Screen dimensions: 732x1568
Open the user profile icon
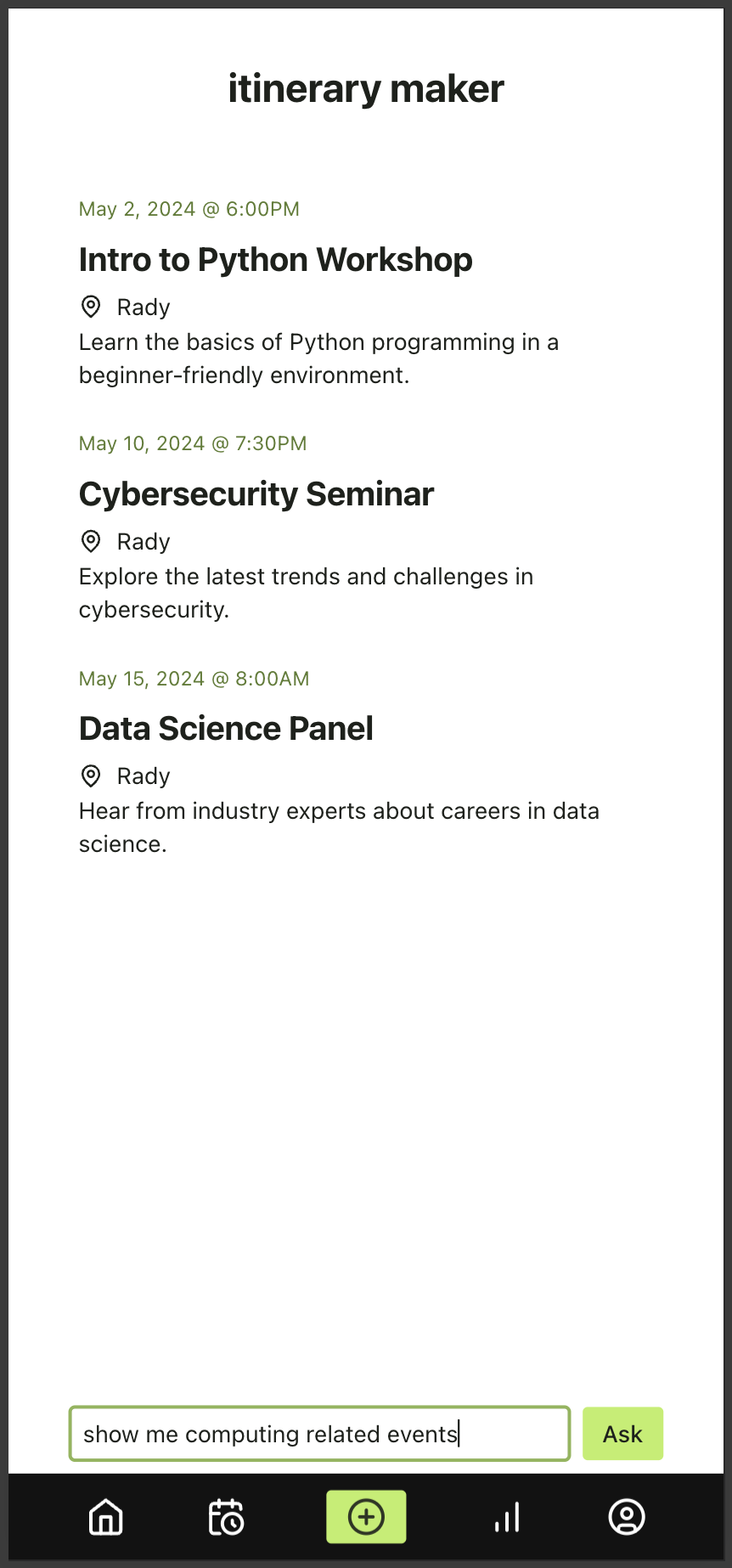627,1517
